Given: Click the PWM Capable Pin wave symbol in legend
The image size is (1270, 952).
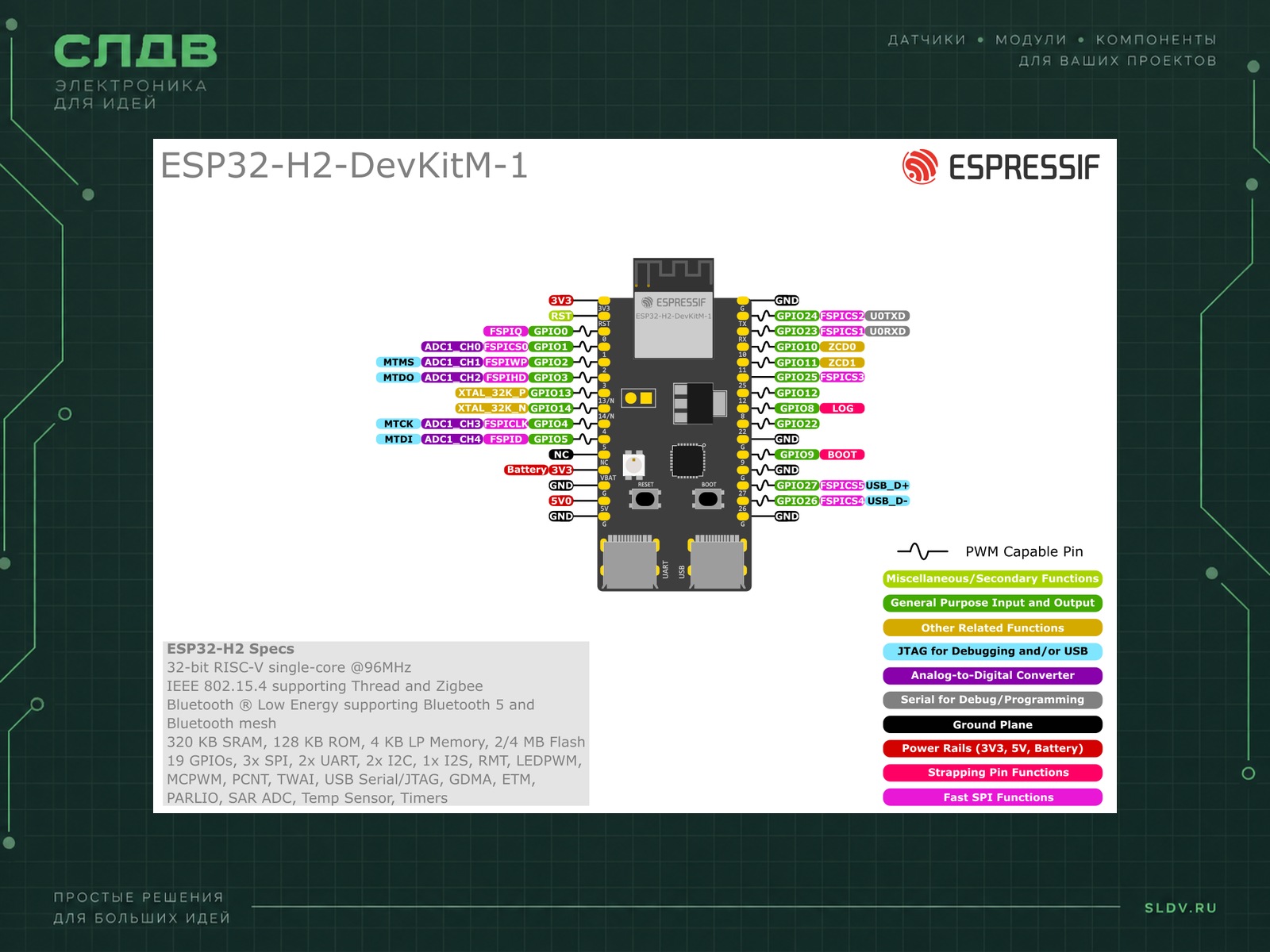Looking at the screenshot, I should (922, 551).
